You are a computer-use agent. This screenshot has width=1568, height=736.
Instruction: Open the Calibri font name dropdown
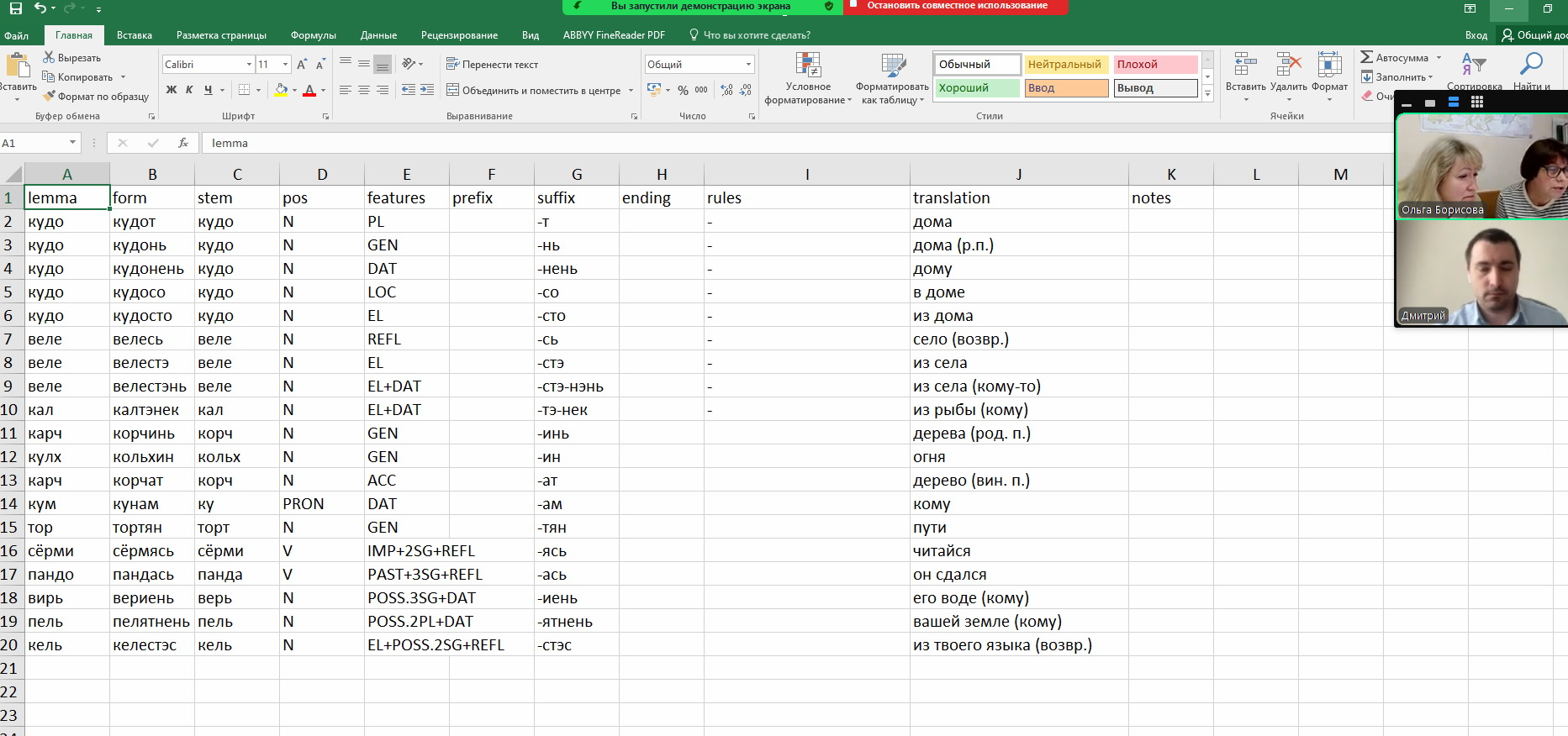pos(249,65)
